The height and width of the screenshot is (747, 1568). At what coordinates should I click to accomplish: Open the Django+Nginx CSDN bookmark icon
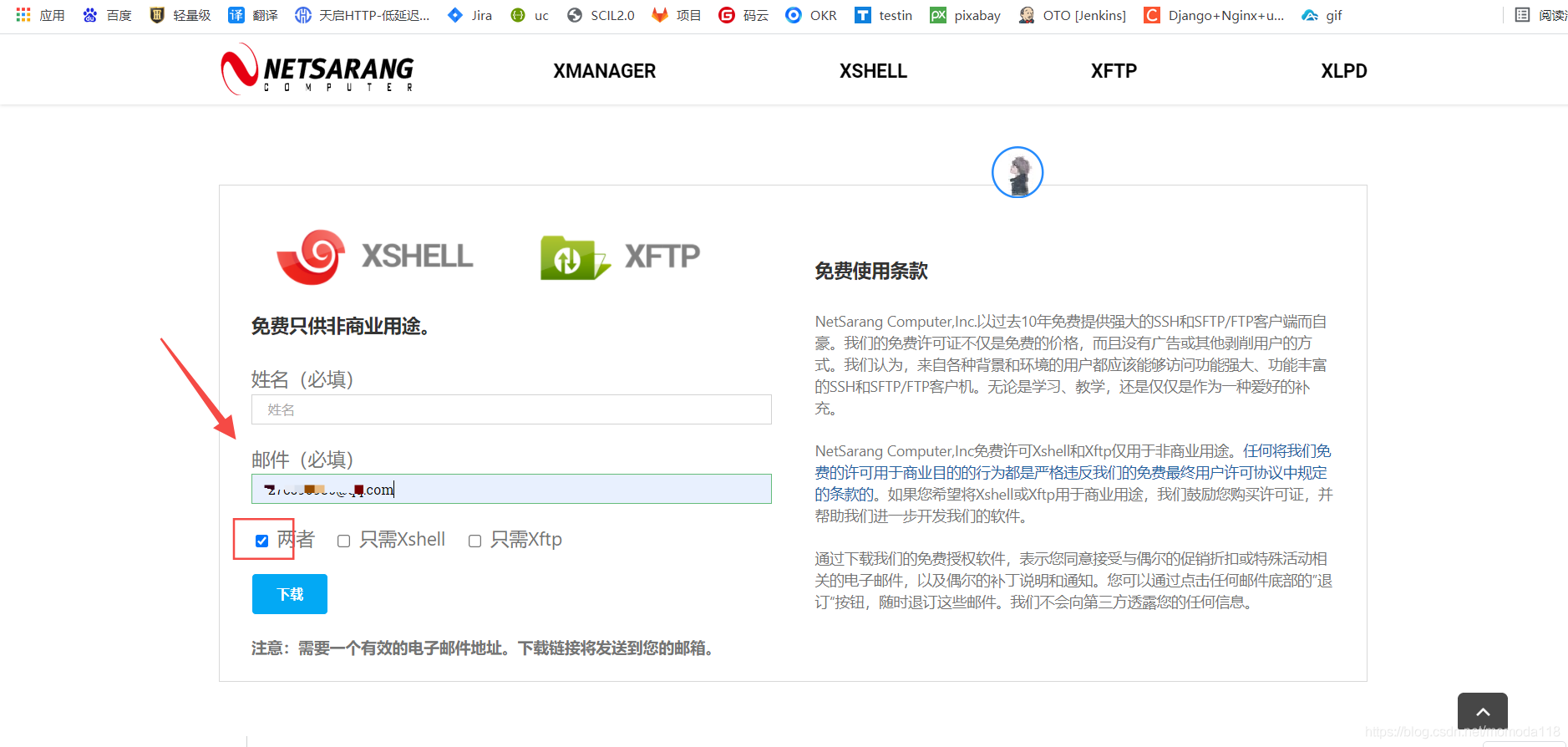pyautogui.click(x=1152, y=15)
